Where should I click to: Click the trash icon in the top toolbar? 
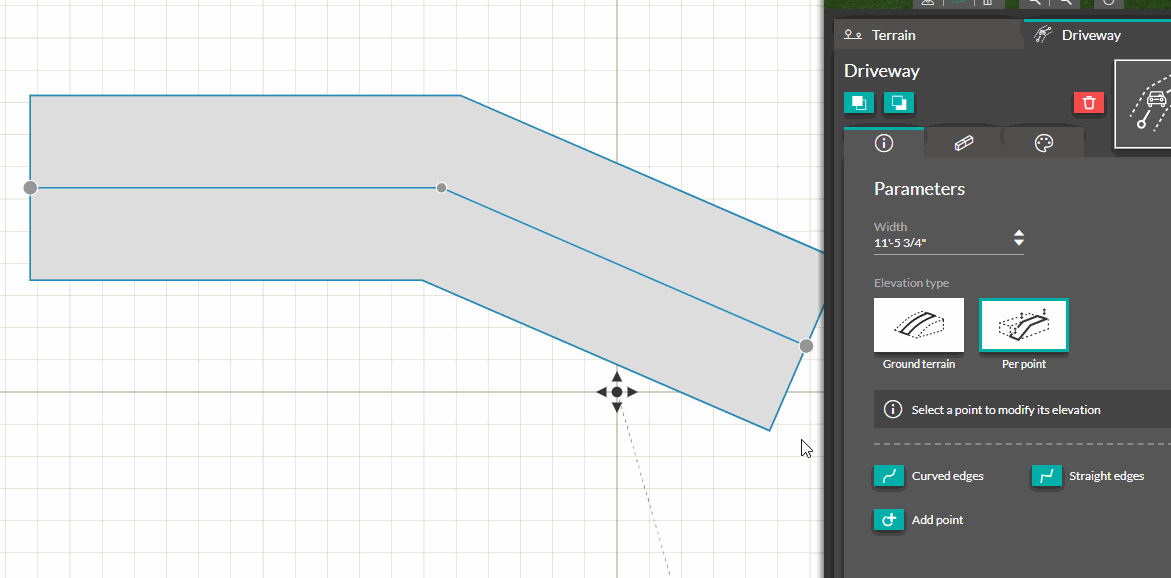pos(988,4)
